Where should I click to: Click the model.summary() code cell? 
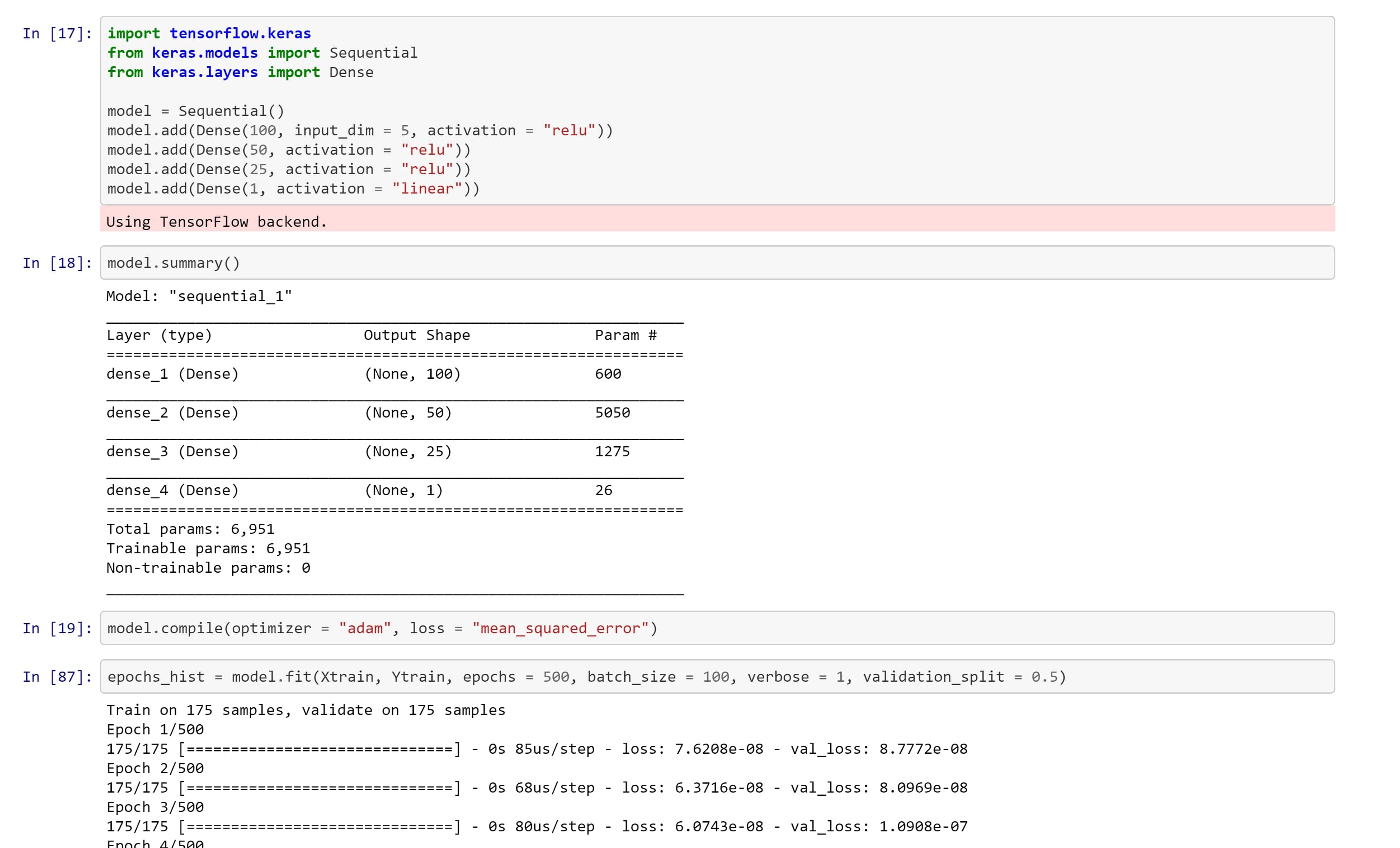coord(716,263)
